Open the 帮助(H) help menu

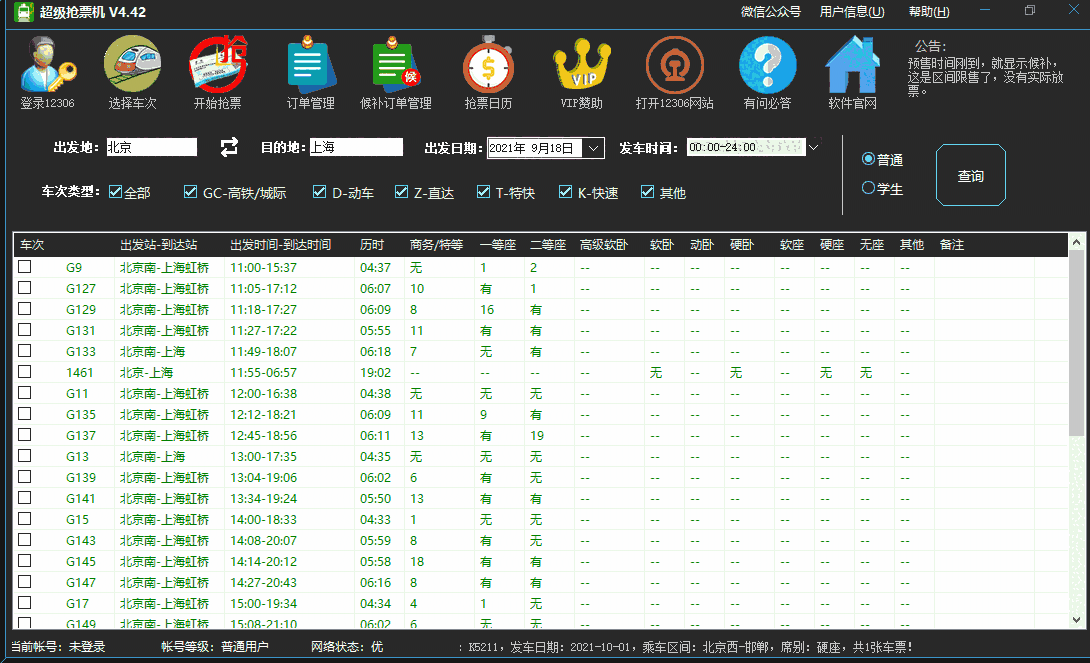tap(927, 11)
